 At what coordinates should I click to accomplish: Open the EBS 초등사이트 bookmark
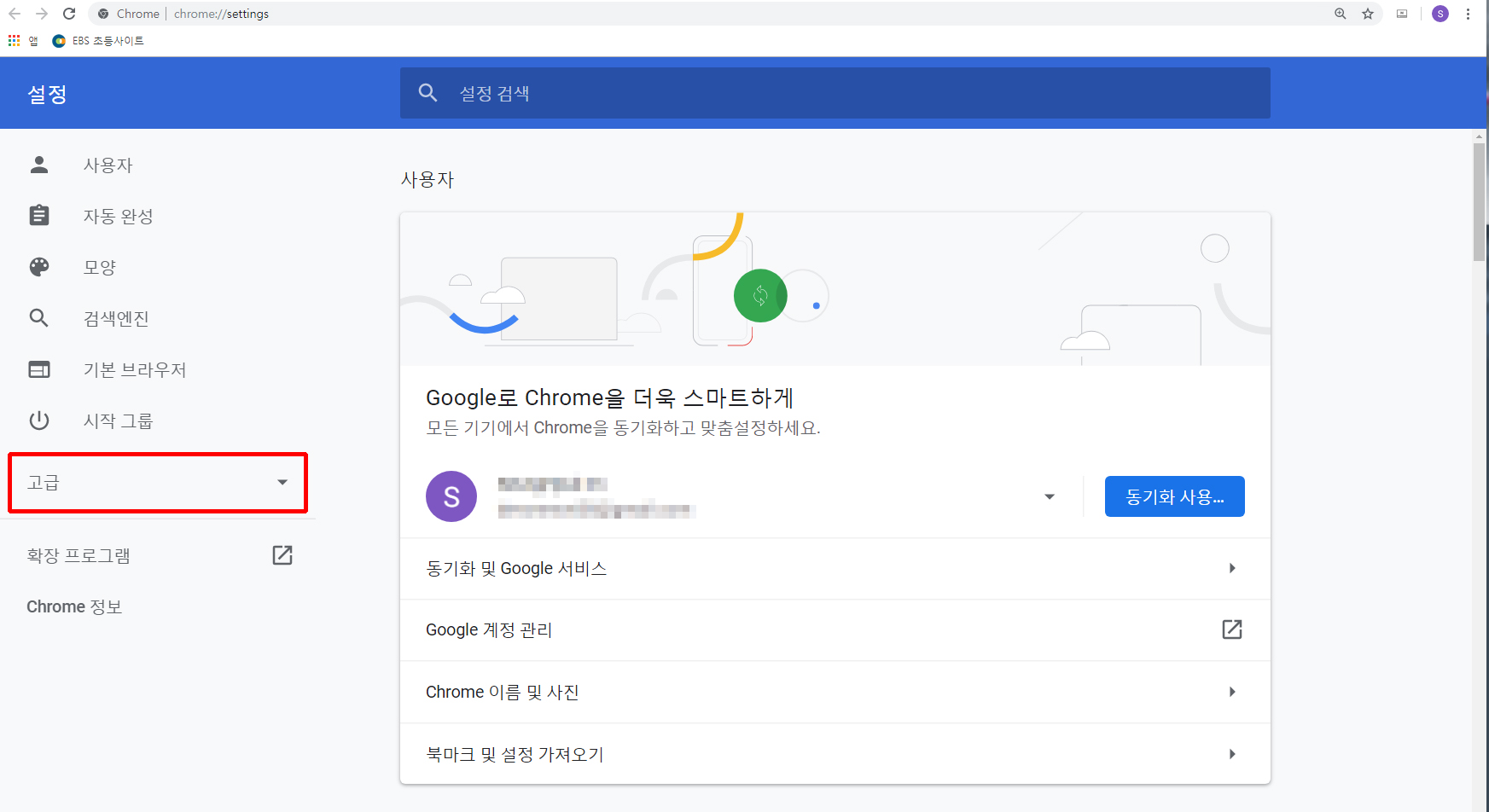coord(98,41)
